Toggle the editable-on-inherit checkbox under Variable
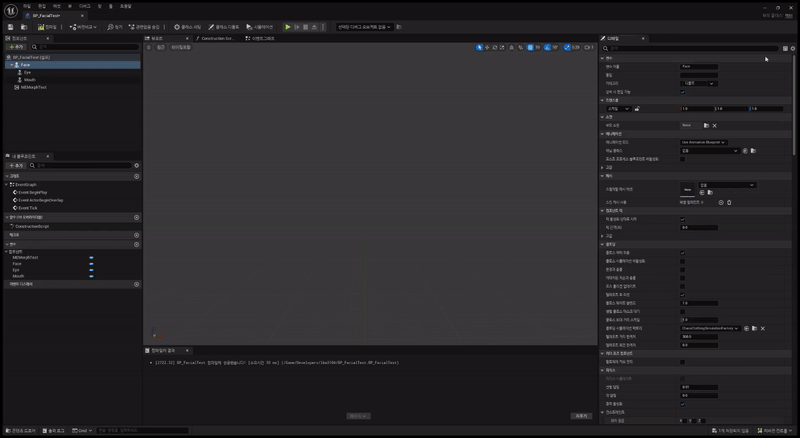The height and width of the screenshot is (438, 800). tap(683, 92)
